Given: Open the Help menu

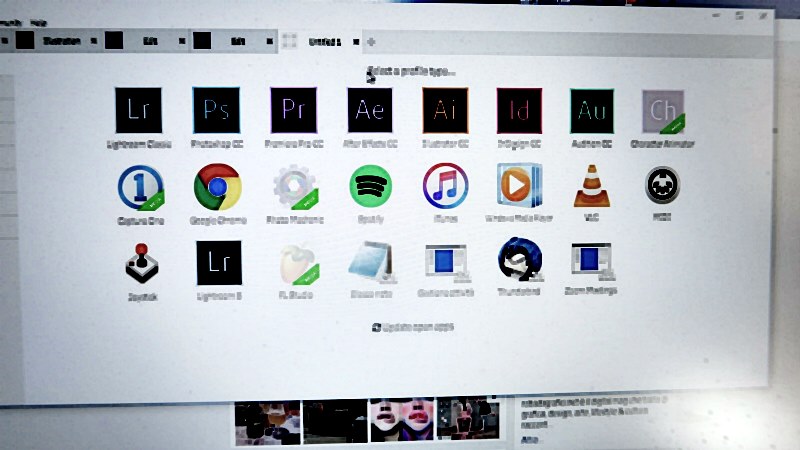Looking at the screenshot, I should click(38, 22).
